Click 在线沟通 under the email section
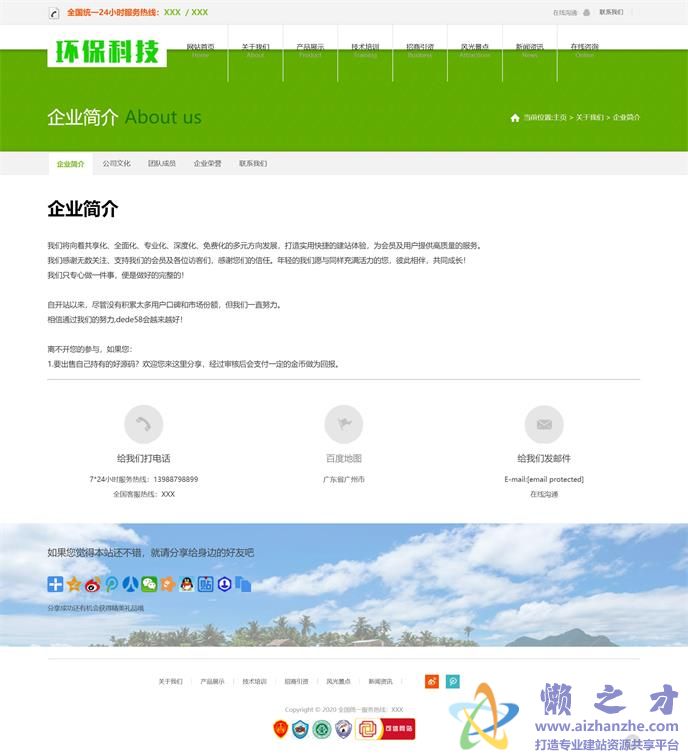Viewport: 688px width, 755px height. (544, 495)
